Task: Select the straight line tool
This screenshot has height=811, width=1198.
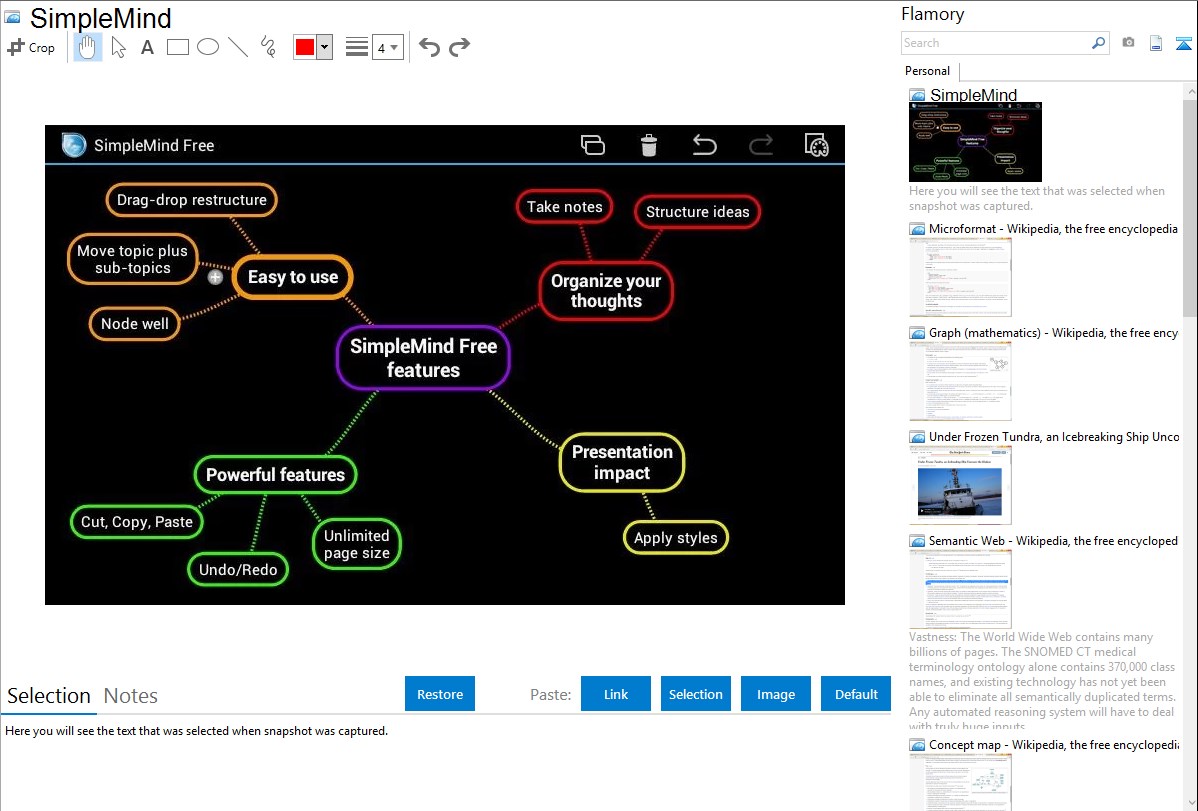Action: [238, 47]
